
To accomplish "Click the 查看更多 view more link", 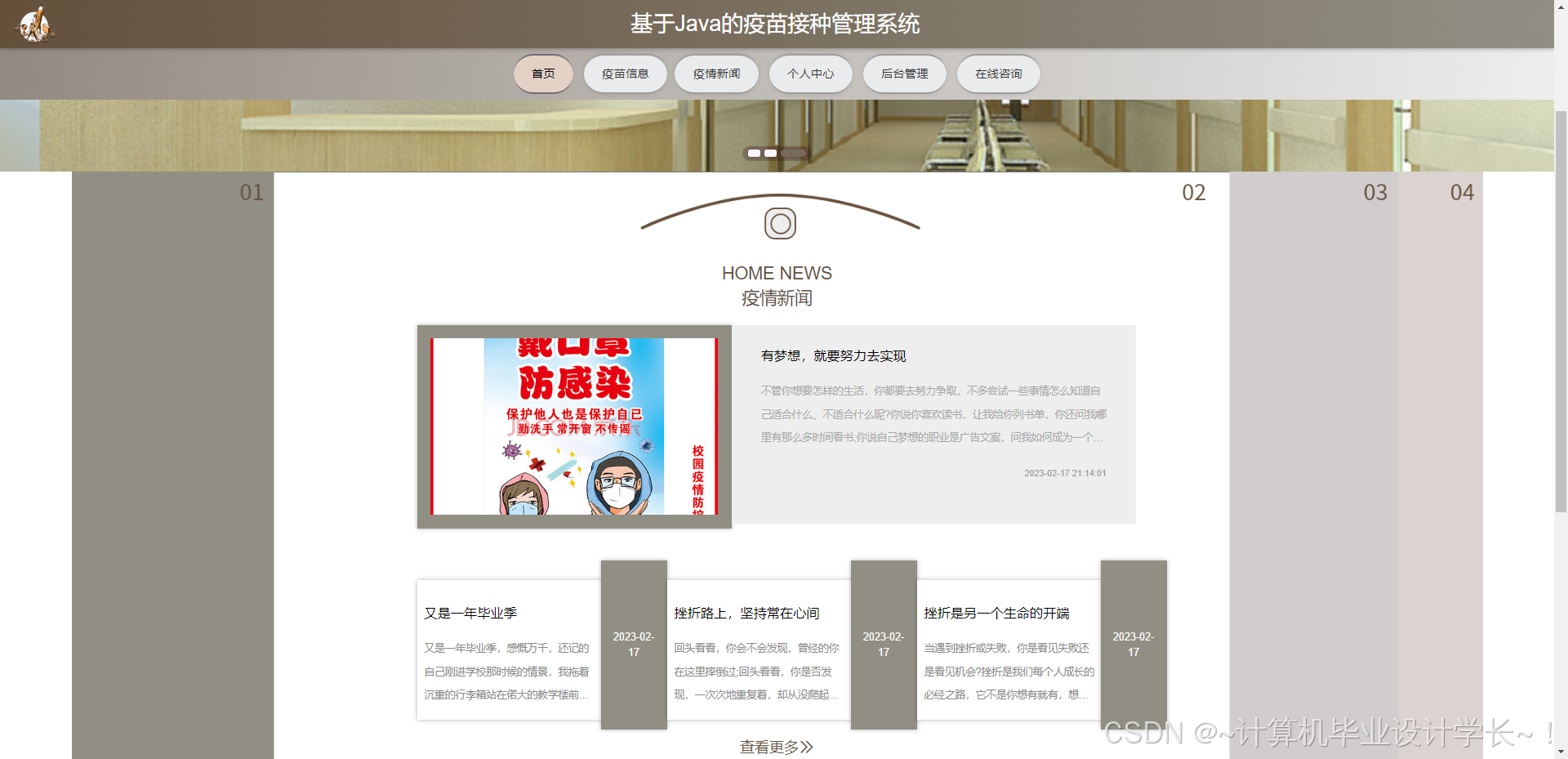I will coord(777,746).
